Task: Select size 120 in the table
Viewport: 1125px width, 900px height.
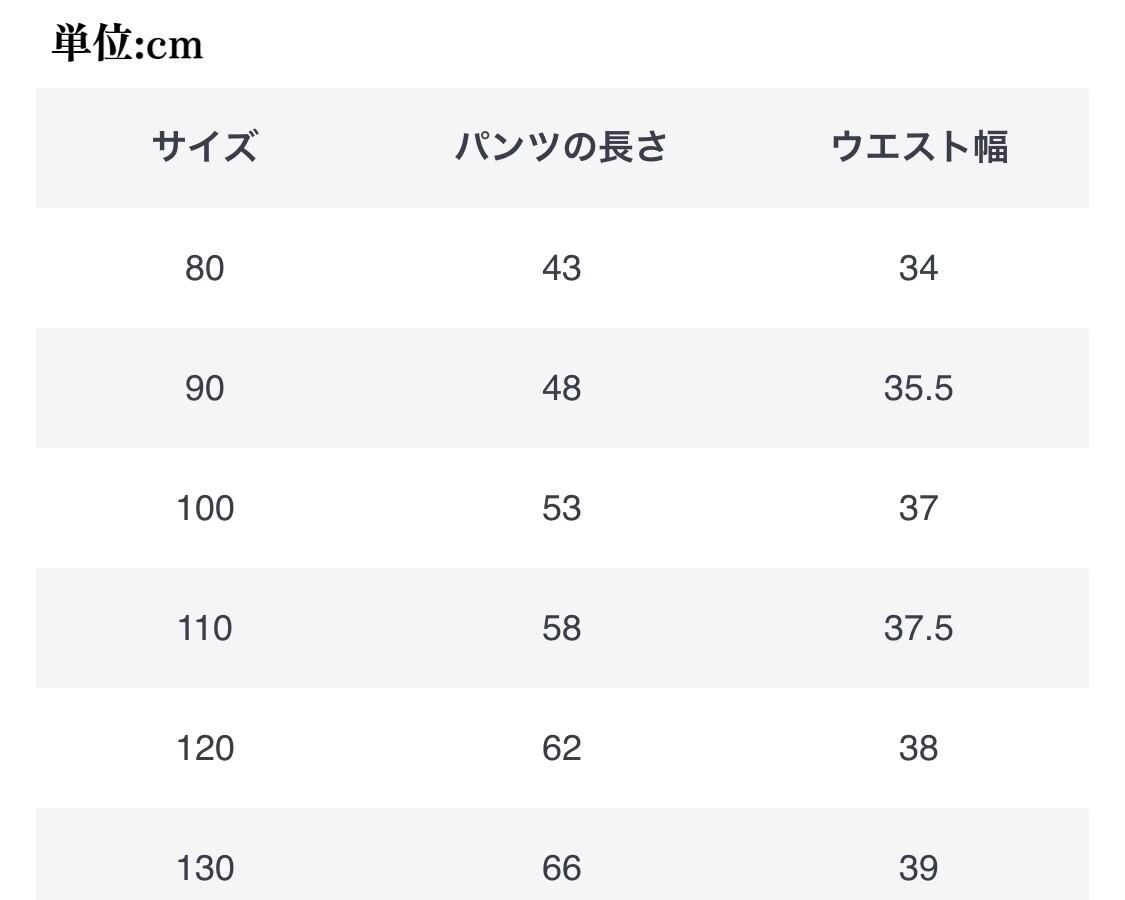Action: [x=205, y=748]
